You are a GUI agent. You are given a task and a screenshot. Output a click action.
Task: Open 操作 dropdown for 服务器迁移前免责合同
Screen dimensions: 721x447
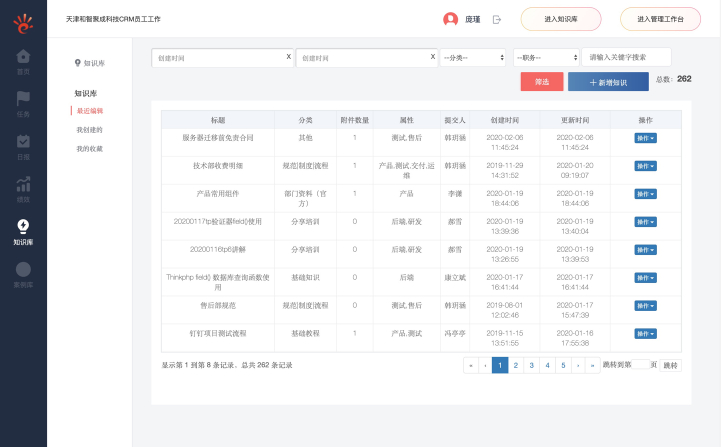pos(646,138)
